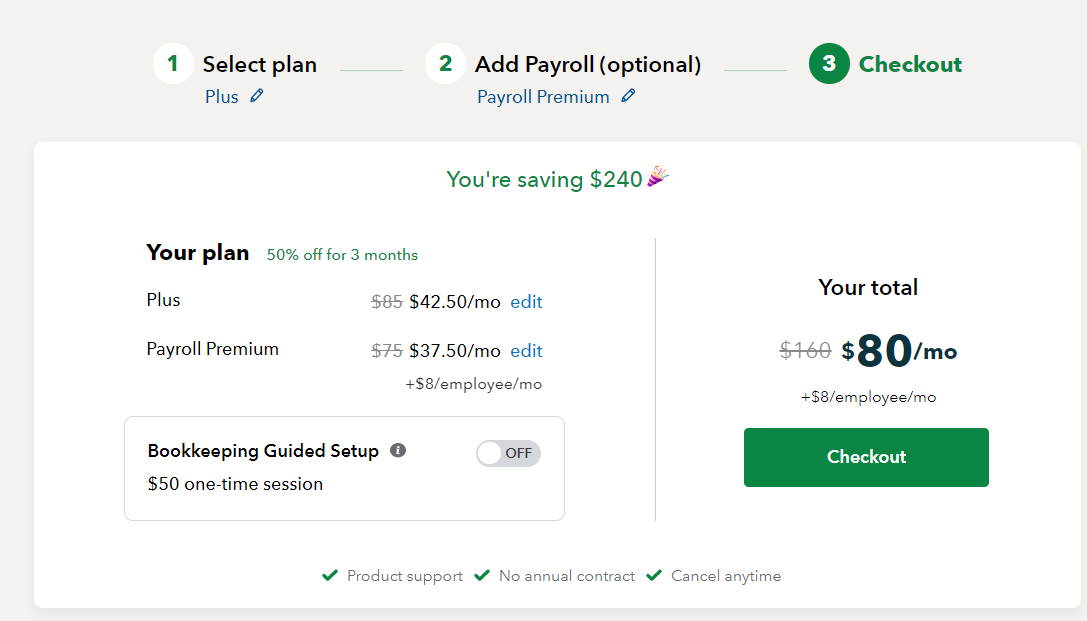Edit the Payroll Premium price line

pyautogui.click(x=526, y=351)
